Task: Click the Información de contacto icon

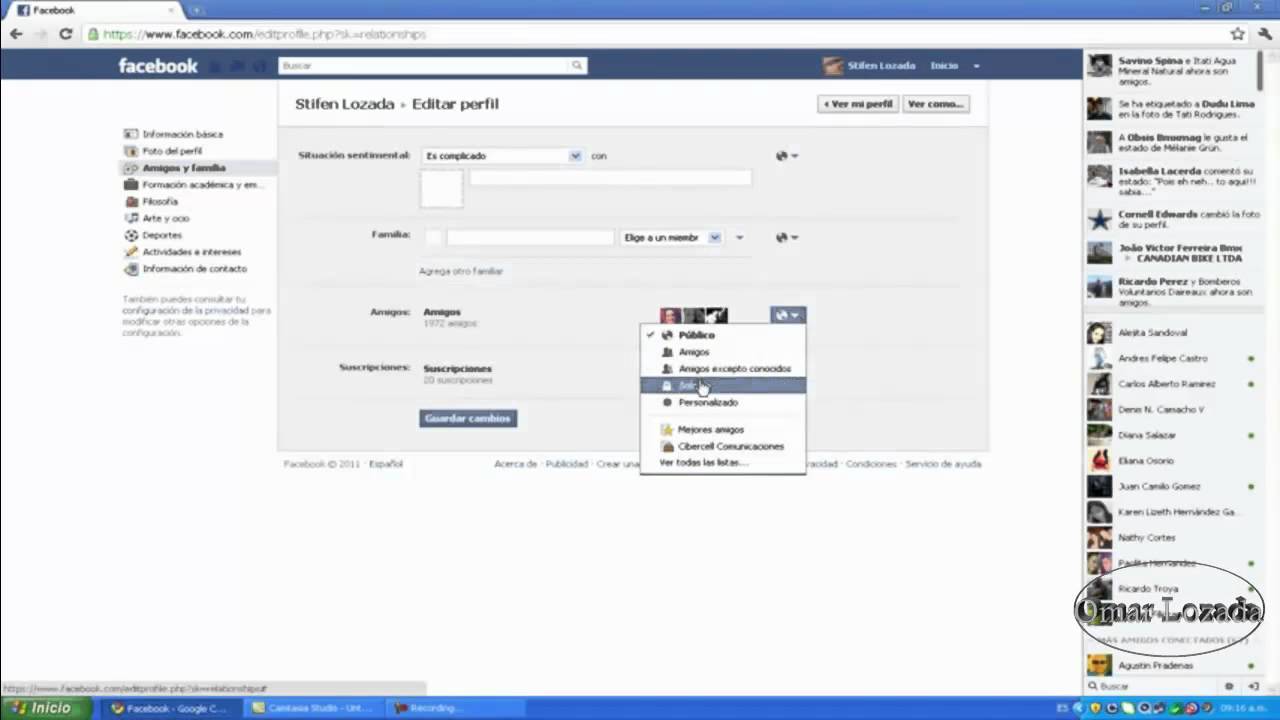Action: [x=131, y=269]
